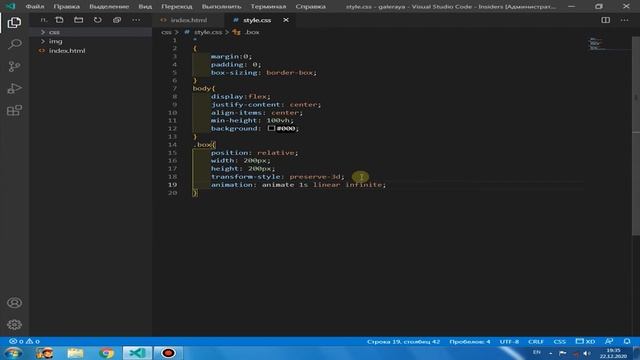Open the Extensions view

click(14, 110)
